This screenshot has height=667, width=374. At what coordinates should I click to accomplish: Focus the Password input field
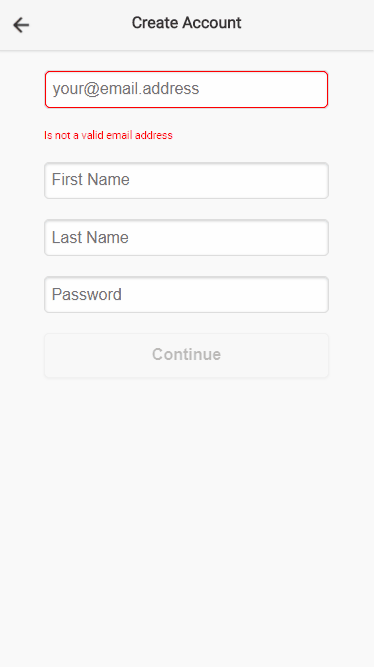[x=186, y=294]
